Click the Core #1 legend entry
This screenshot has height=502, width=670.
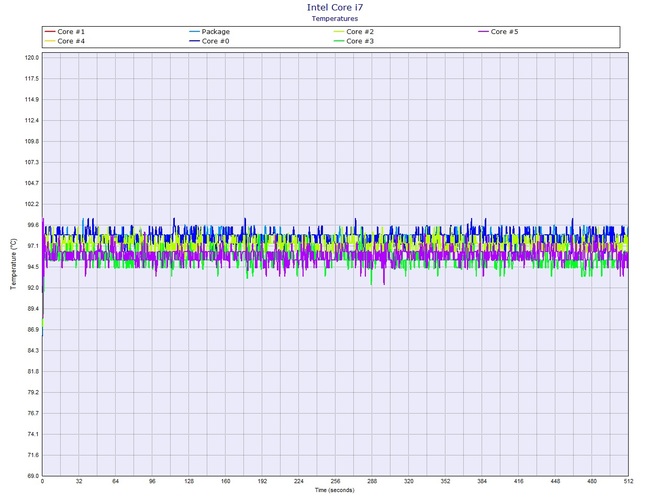tap(65, 32)
